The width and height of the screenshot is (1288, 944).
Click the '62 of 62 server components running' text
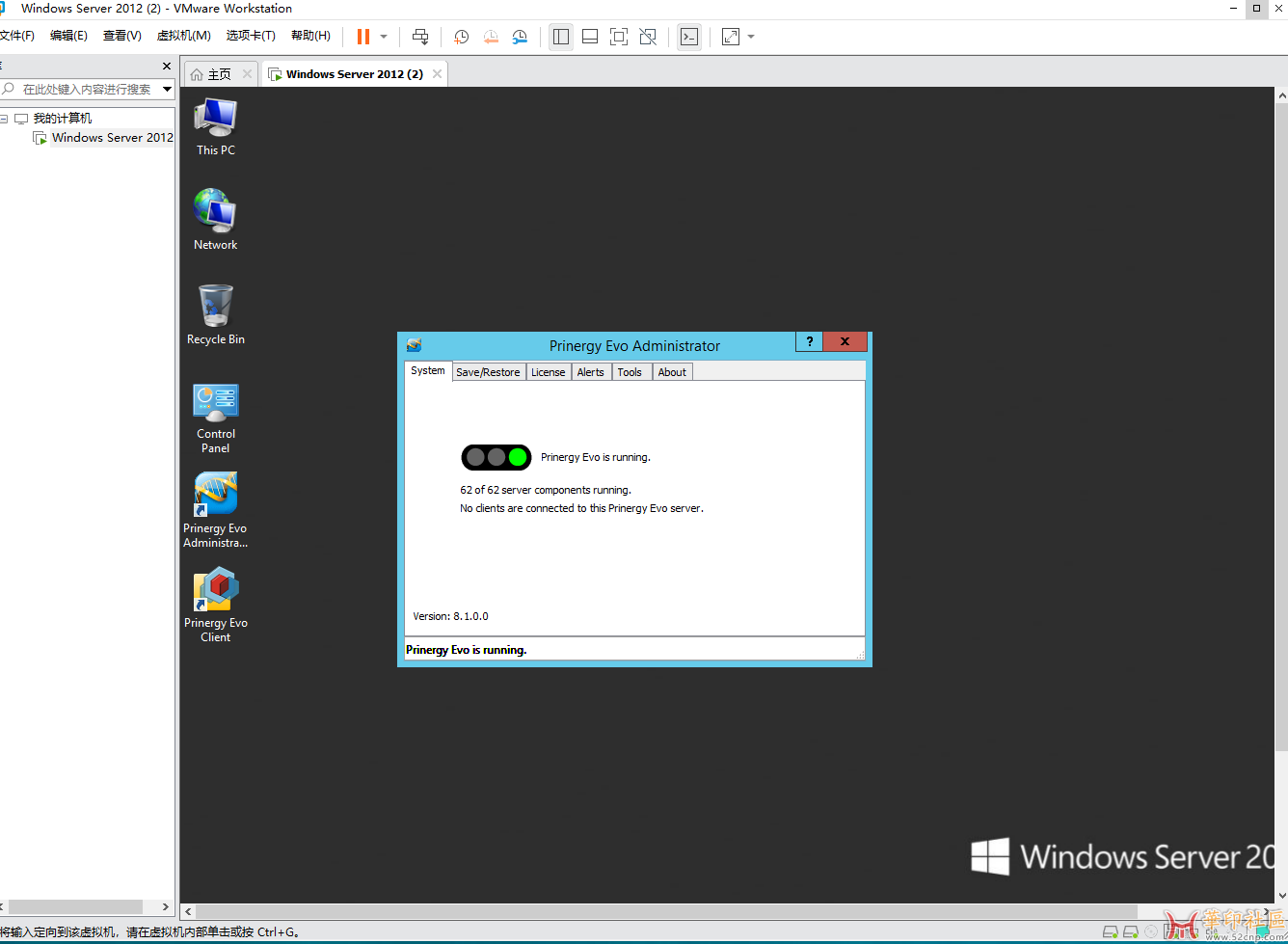546,490
